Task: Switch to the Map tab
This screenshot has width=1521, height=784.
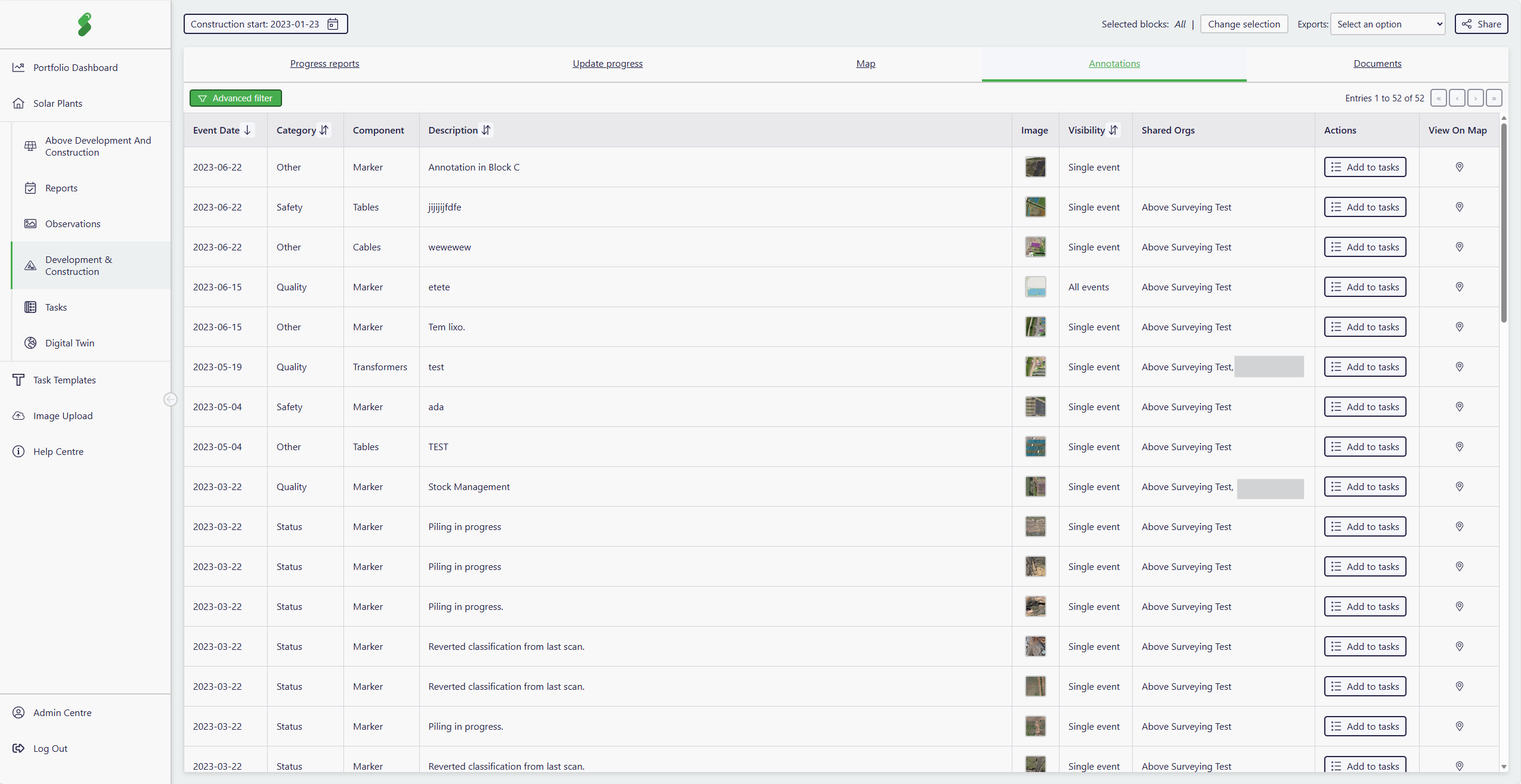Action: tap(865, 64)
